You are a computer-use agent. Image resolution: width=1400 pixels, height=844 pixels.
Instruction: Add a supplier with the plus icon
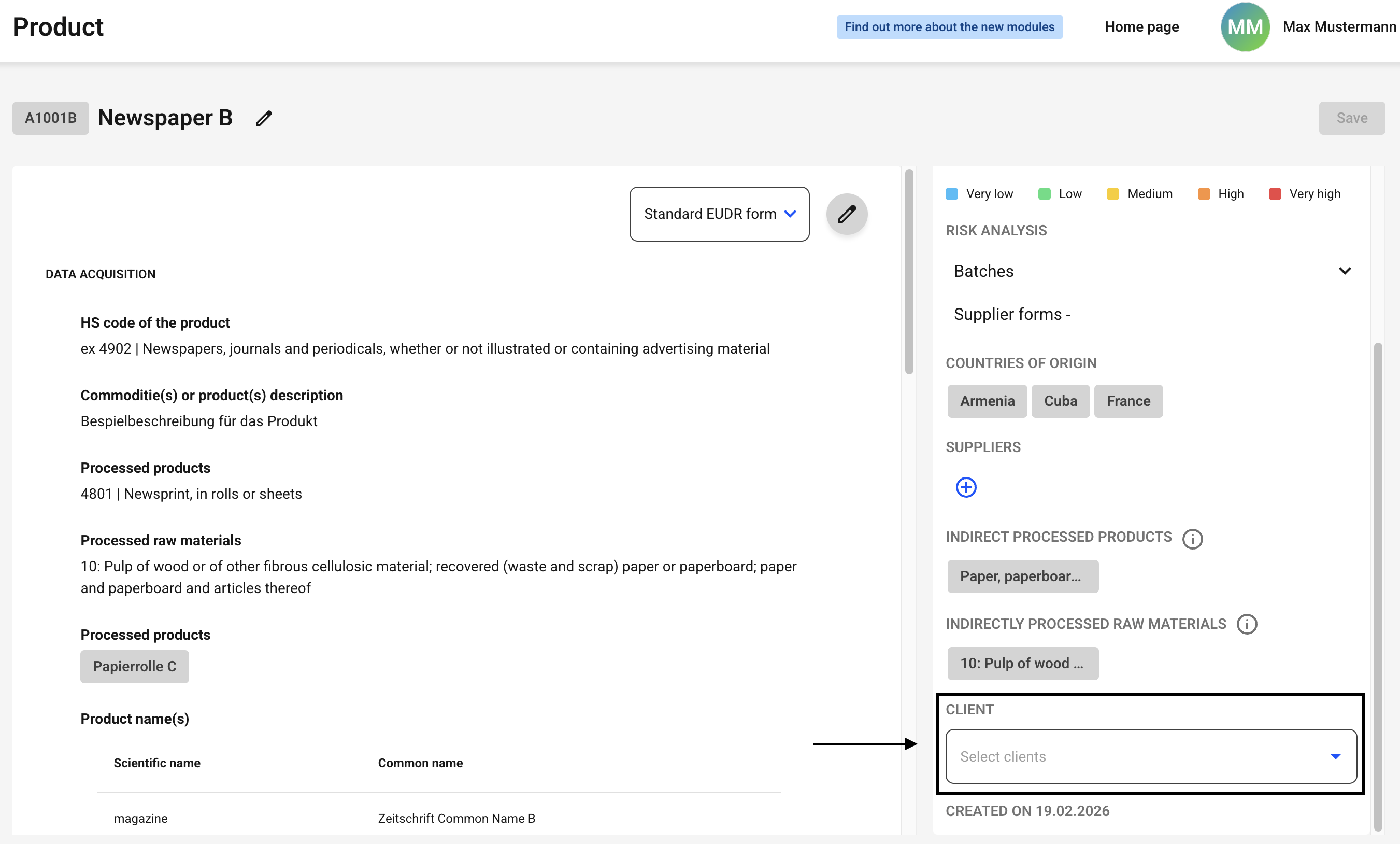[965, 487]
